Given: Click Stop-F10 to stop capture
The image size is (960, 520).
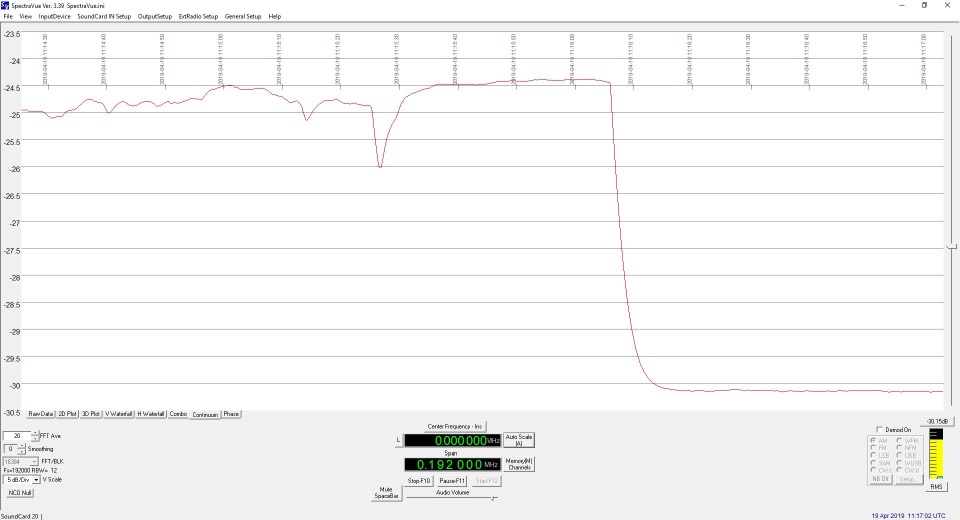Looking at the screenshot, I should (x=419, y=481).
